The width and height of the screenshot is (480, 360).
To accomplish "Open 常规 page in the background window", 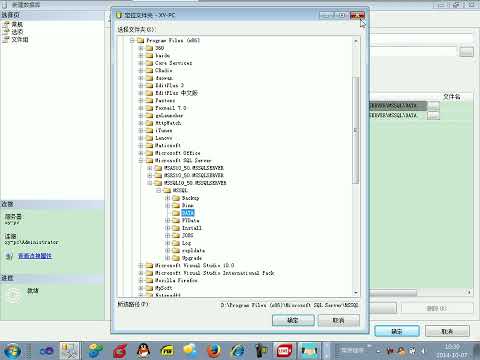I will [x=17, y=24].
